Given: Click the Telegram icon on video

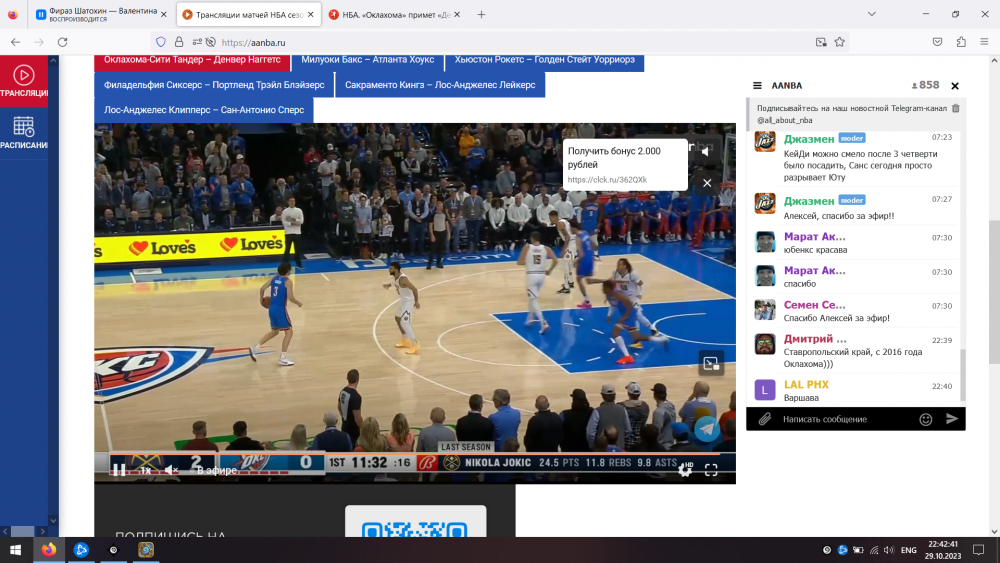Looking at the screenshot, I should tap(707, 429).
